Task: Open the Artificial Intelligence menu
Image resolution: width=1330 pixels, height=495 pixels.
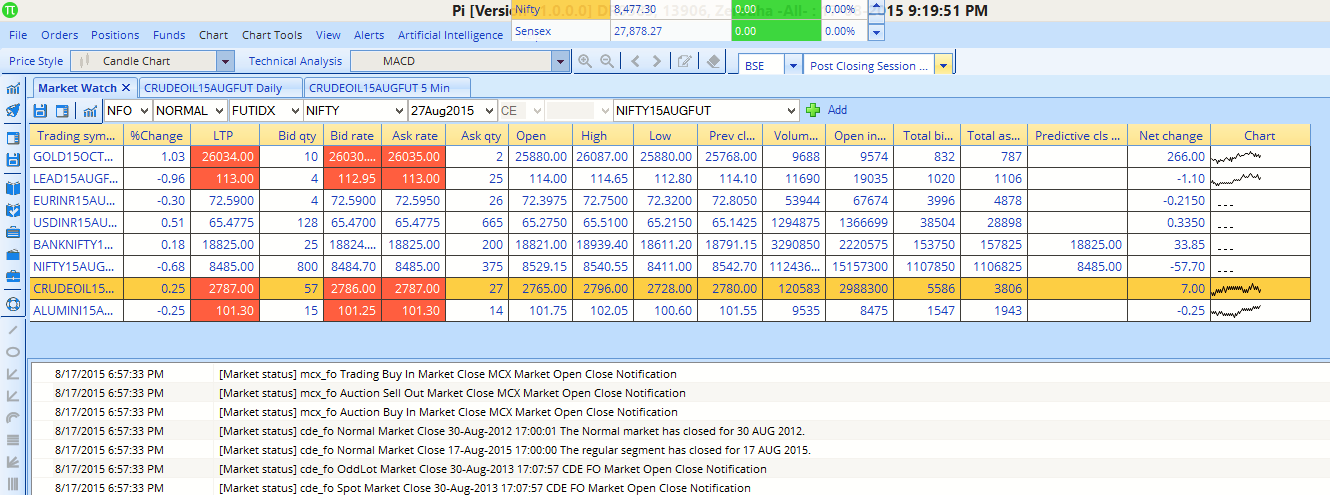Action: 450,35
